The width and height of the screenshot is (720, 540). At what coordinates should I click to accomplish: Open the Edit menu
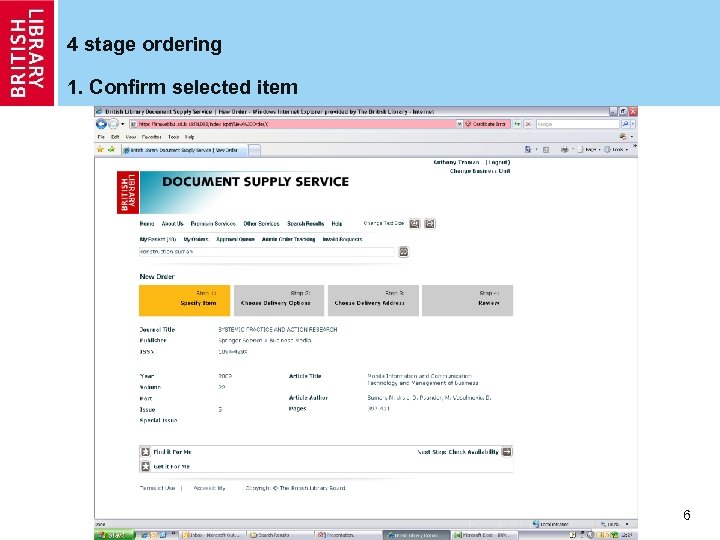tap(115, 137)
